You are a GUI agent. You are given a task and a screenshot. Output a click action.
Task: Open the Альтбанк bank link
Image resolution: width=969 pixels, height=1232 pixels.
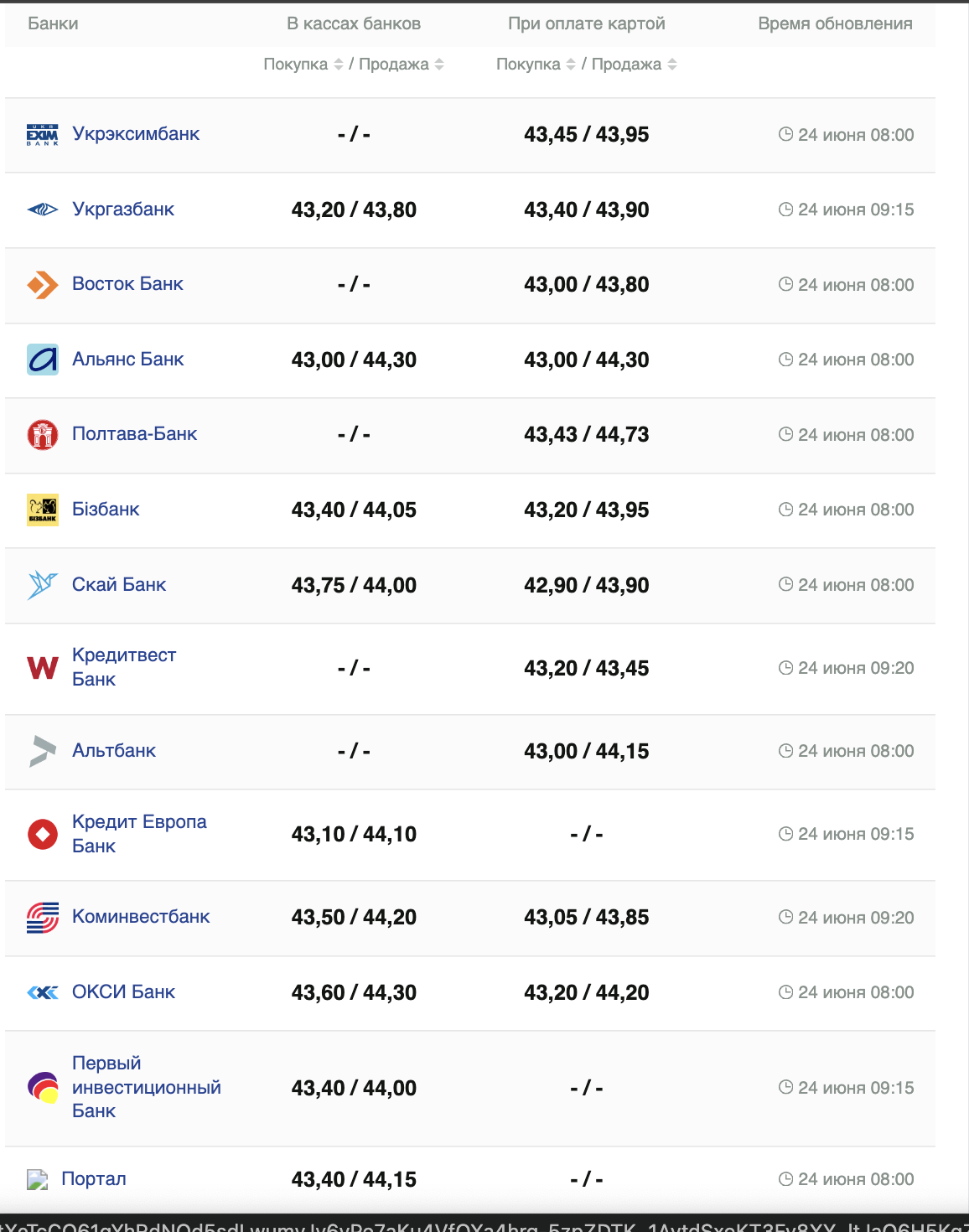coord(114,751)
